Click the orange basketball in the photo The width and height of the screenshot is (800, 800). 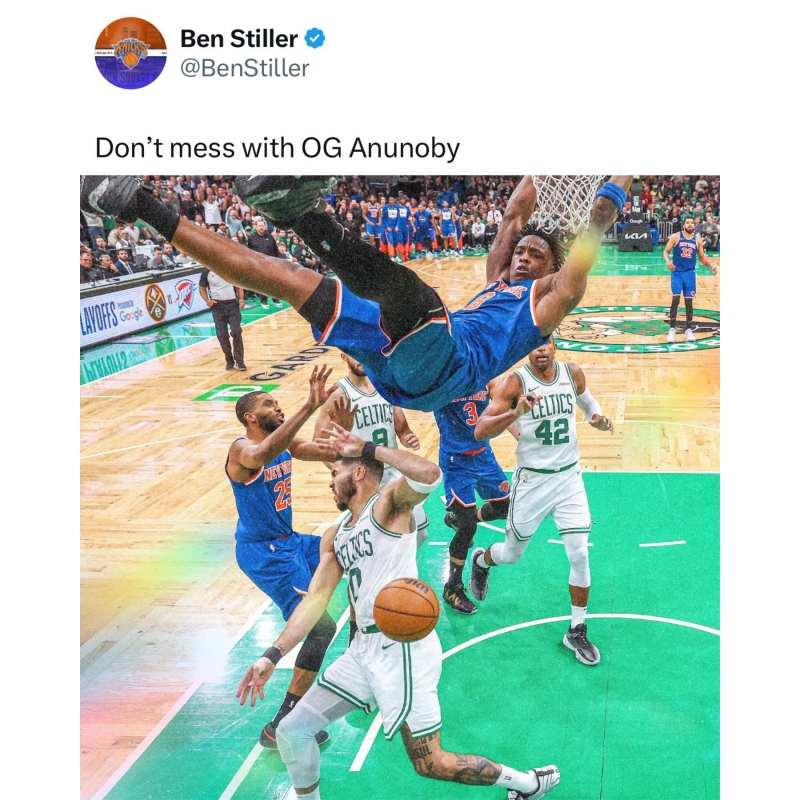406,609
